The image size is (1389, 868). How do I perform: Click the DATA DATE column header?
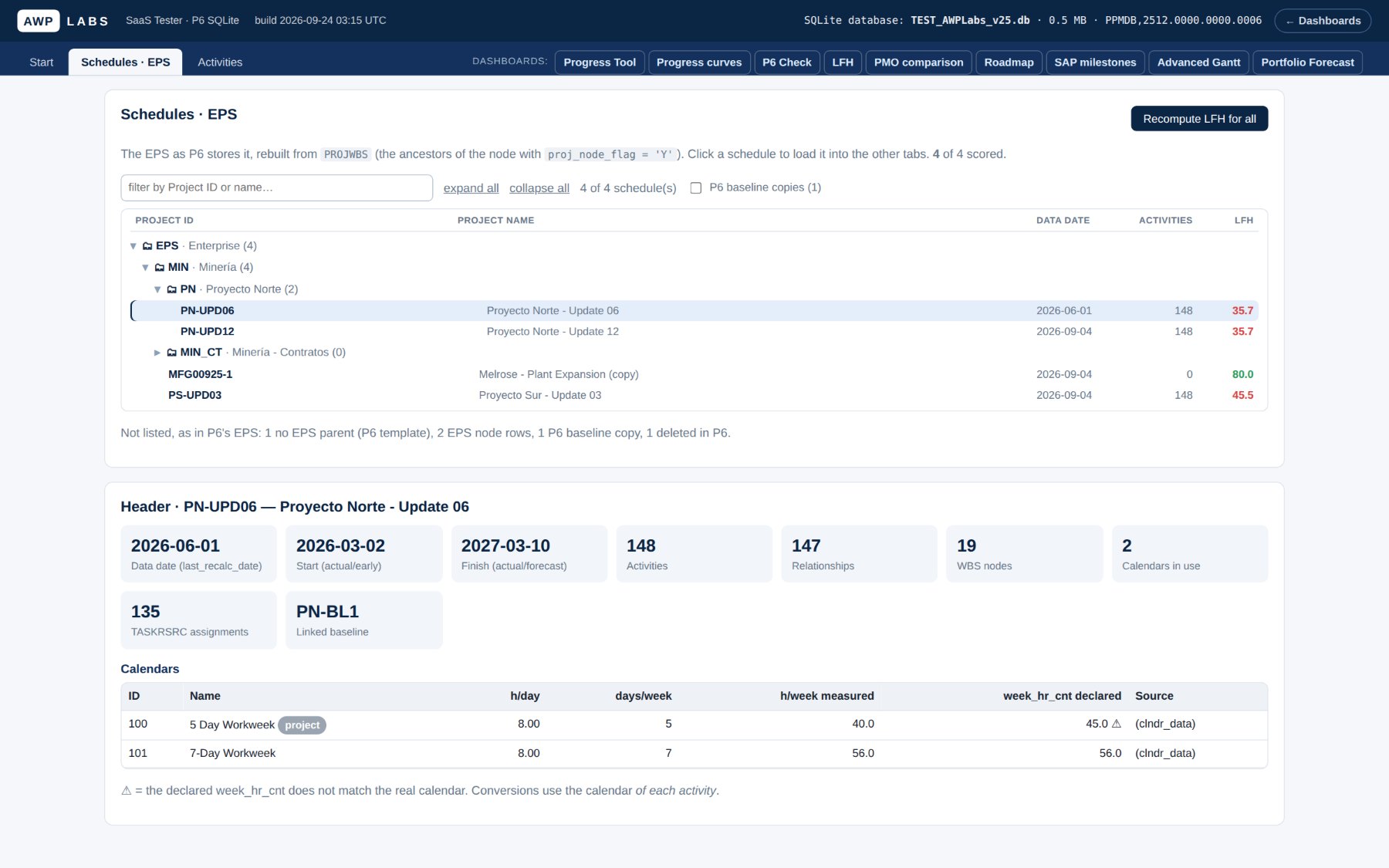point(1063,221)
